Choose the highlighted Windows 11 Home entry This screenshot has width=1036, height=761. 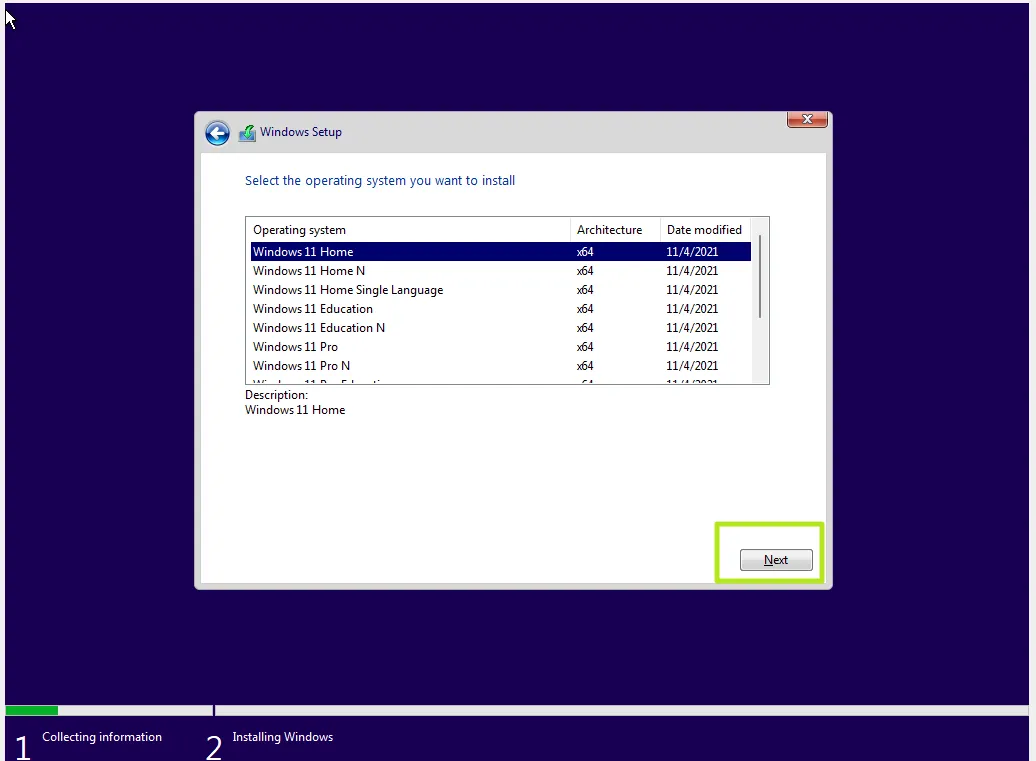point(303,251)
